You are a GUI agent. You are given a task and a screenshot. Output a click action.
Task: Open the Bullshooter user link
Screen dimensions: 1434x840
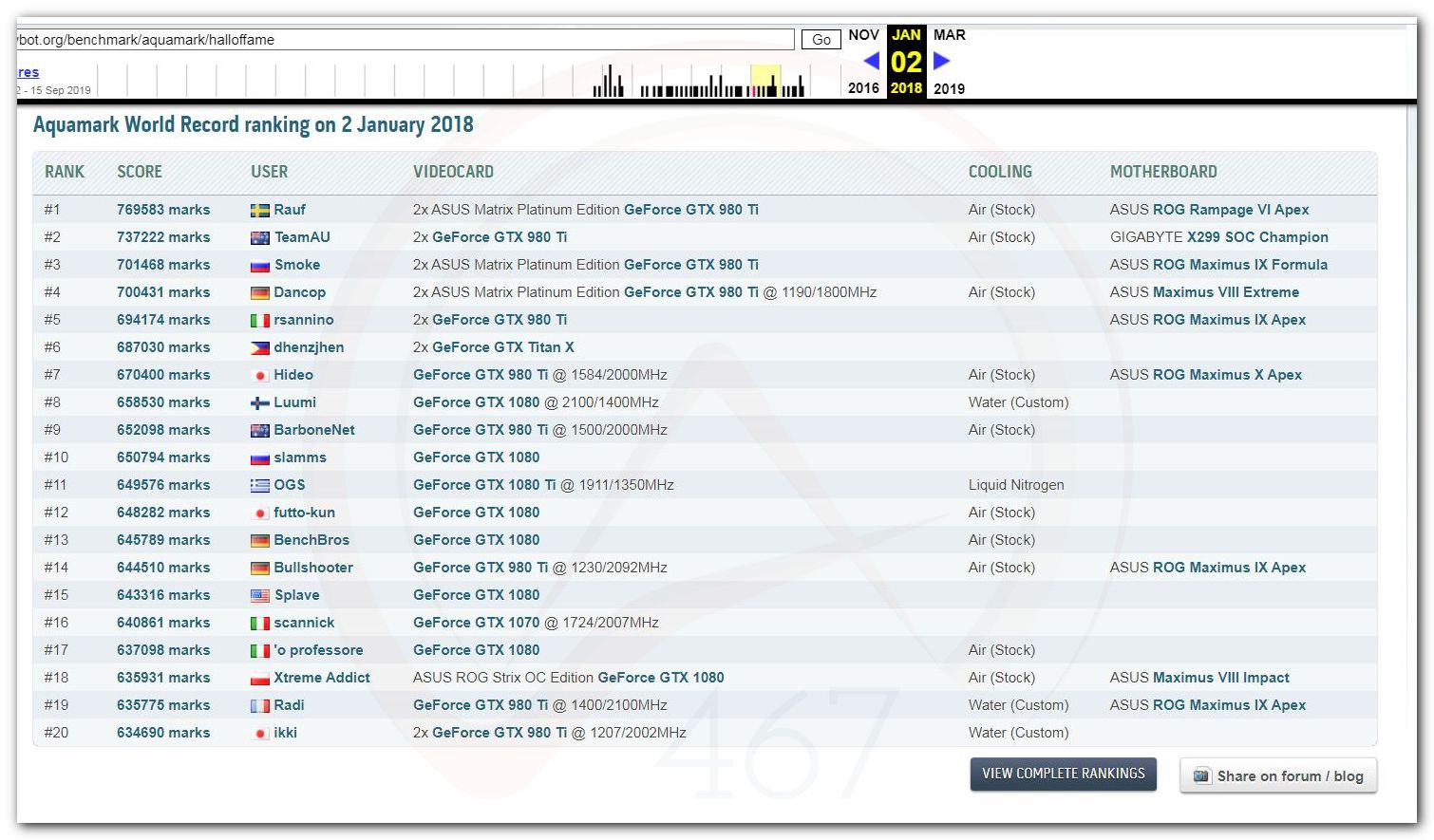[x=313, y=568]
